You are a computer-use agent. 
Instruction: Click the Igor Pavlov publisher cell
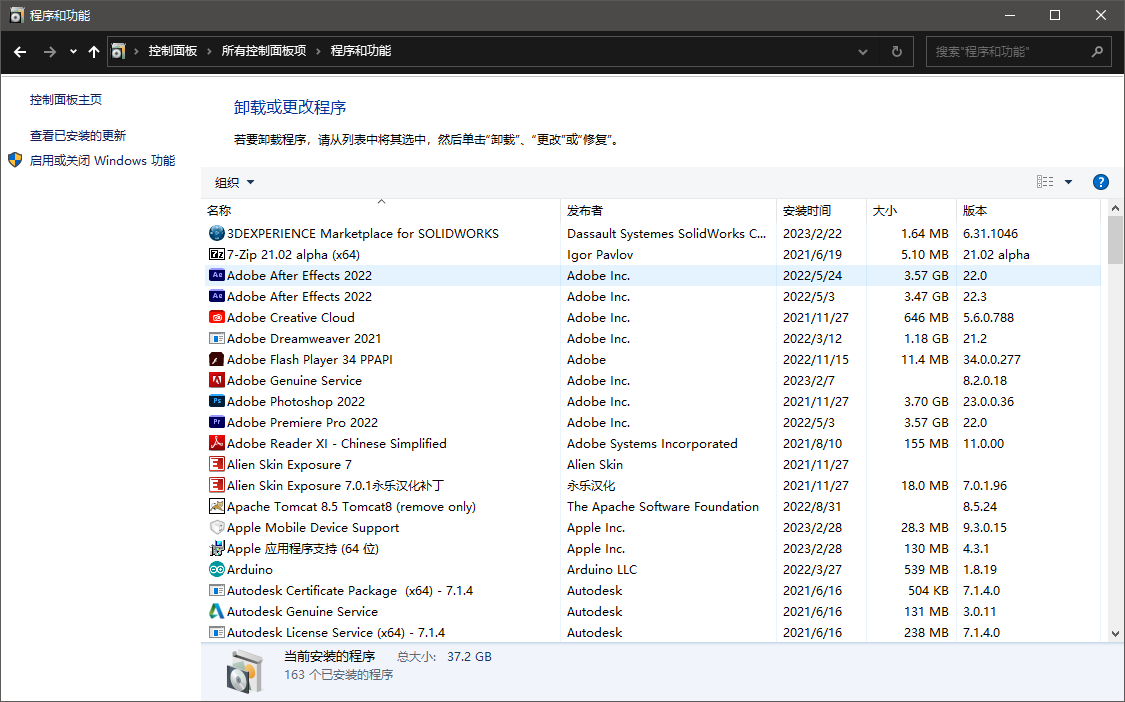pos(600,254)
